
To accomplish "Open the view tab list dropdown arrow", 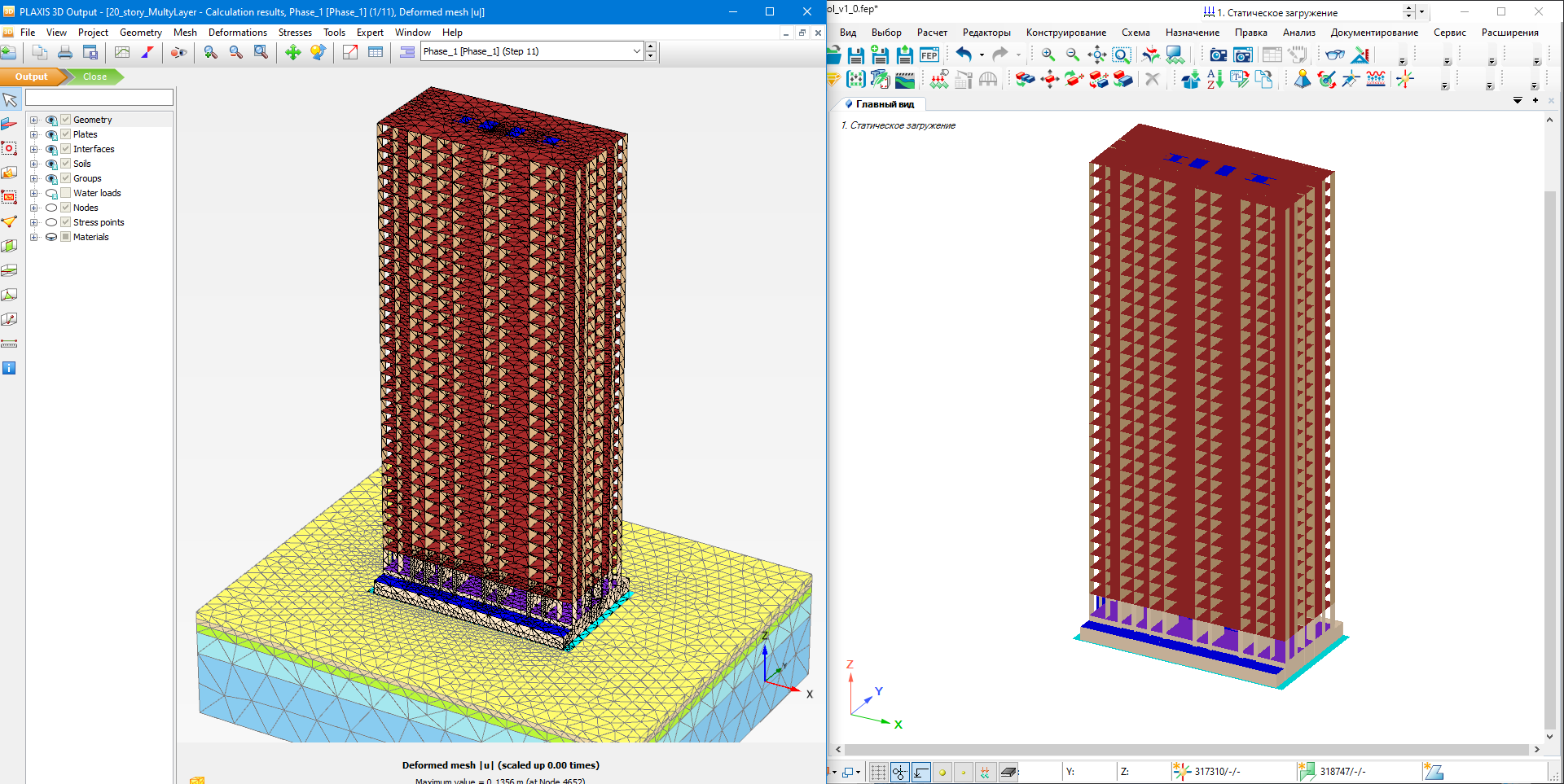I will pyautogui.click(x=1518, y=100).
